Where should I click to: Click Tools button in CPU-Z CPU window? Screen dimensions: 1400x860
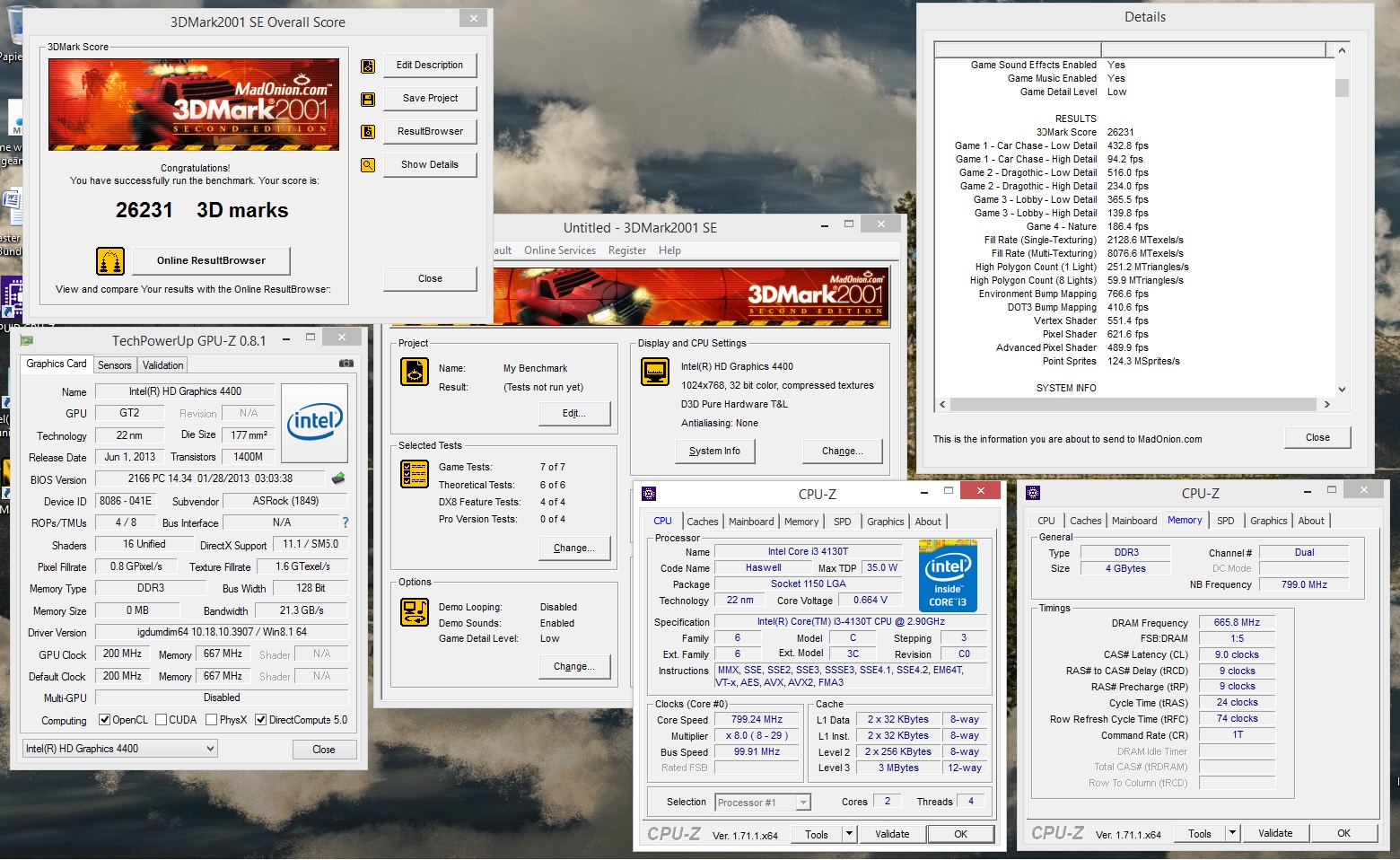(x=817, y=834)
